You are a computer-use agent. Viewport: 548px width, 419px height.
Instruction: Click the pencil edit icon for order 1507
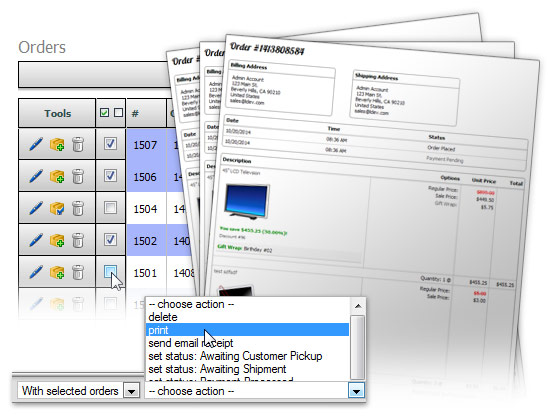tap(36, 144)
